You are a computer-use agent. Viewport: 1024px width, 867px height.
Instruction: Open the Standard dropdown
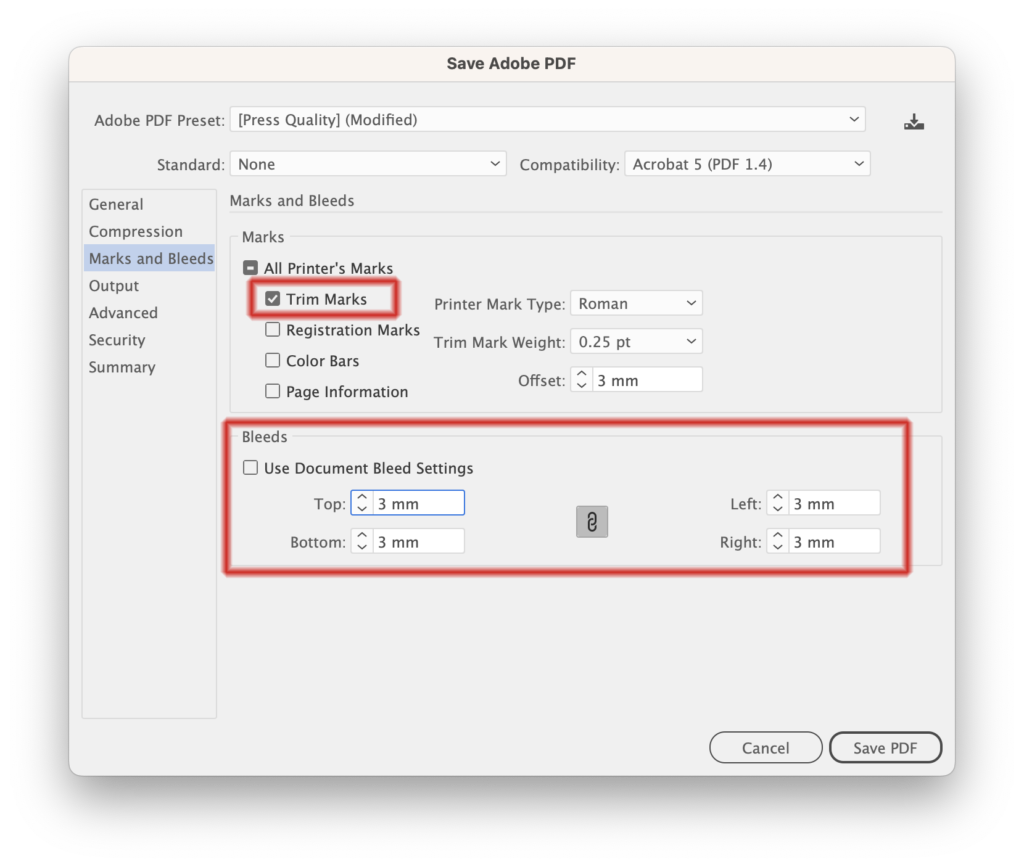click(x=368, y=164)
